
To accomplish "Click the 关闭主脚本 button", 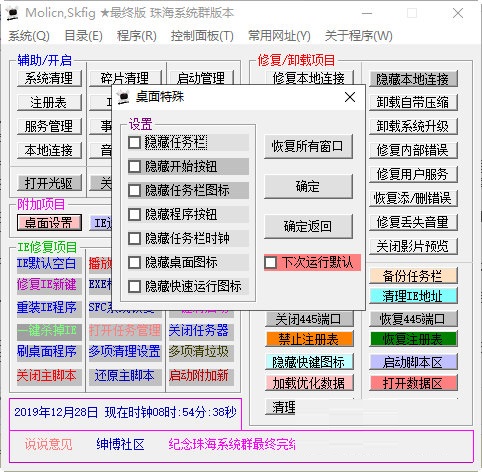I will point(49,376).
